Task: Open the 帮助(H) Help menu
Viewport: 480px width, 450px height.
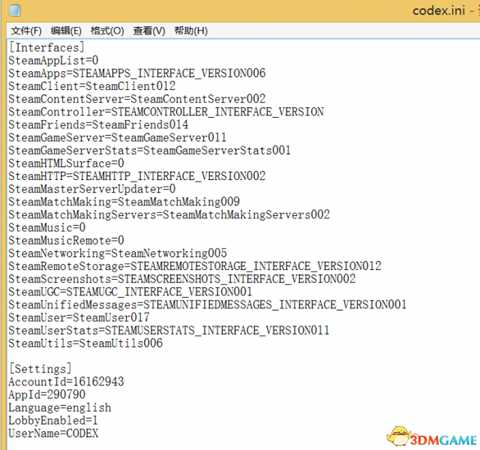Action: [x=191, y=31]
